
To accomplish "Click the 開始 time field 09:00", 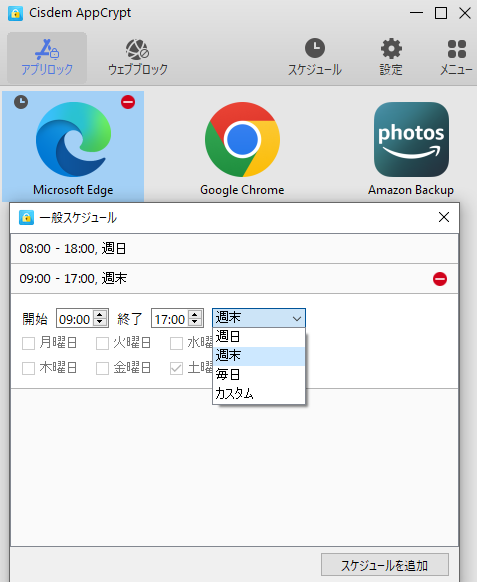I will point(75,318).
